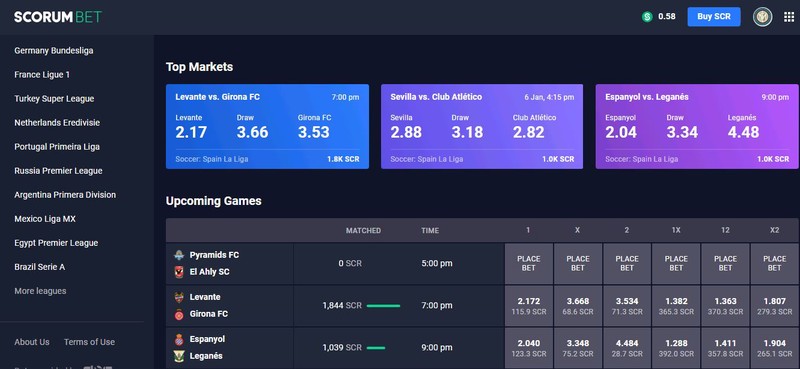The image size is (800, 369).
Task: Expand More leagues in the sidebar
Action: (x=40, y=291)
